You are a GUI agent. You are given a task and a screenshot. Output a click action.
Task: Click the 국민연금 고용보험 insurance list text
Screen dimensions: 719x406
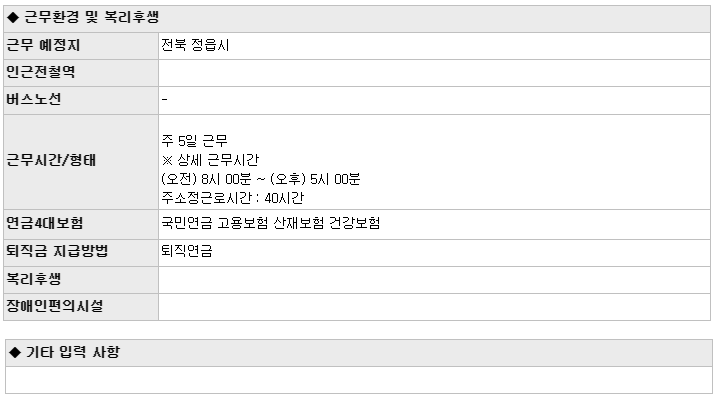coord(271,223)
